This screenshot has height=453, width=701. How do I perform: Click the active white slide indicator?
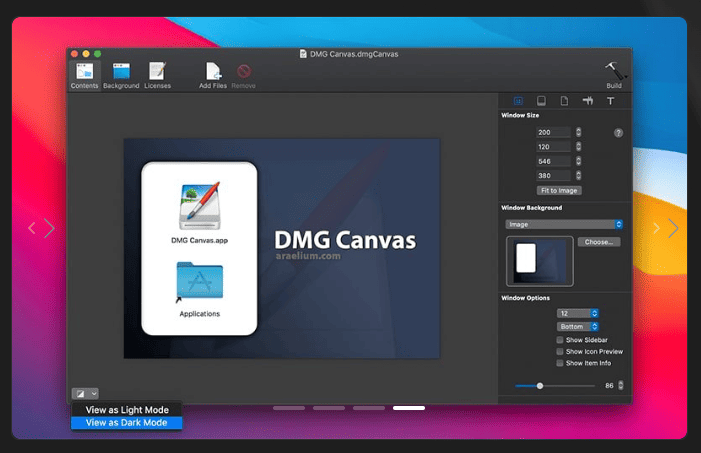pos(409,408)
